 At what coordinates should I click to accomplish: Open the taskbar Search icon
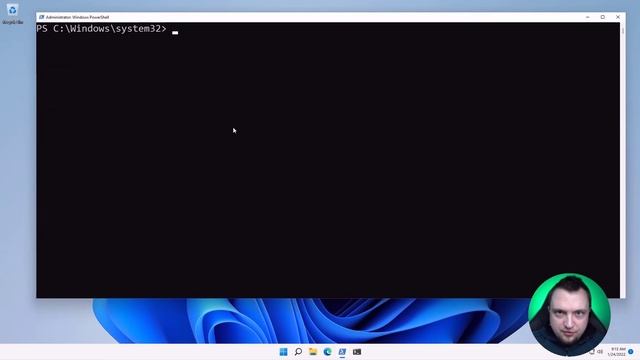(298, 352)
